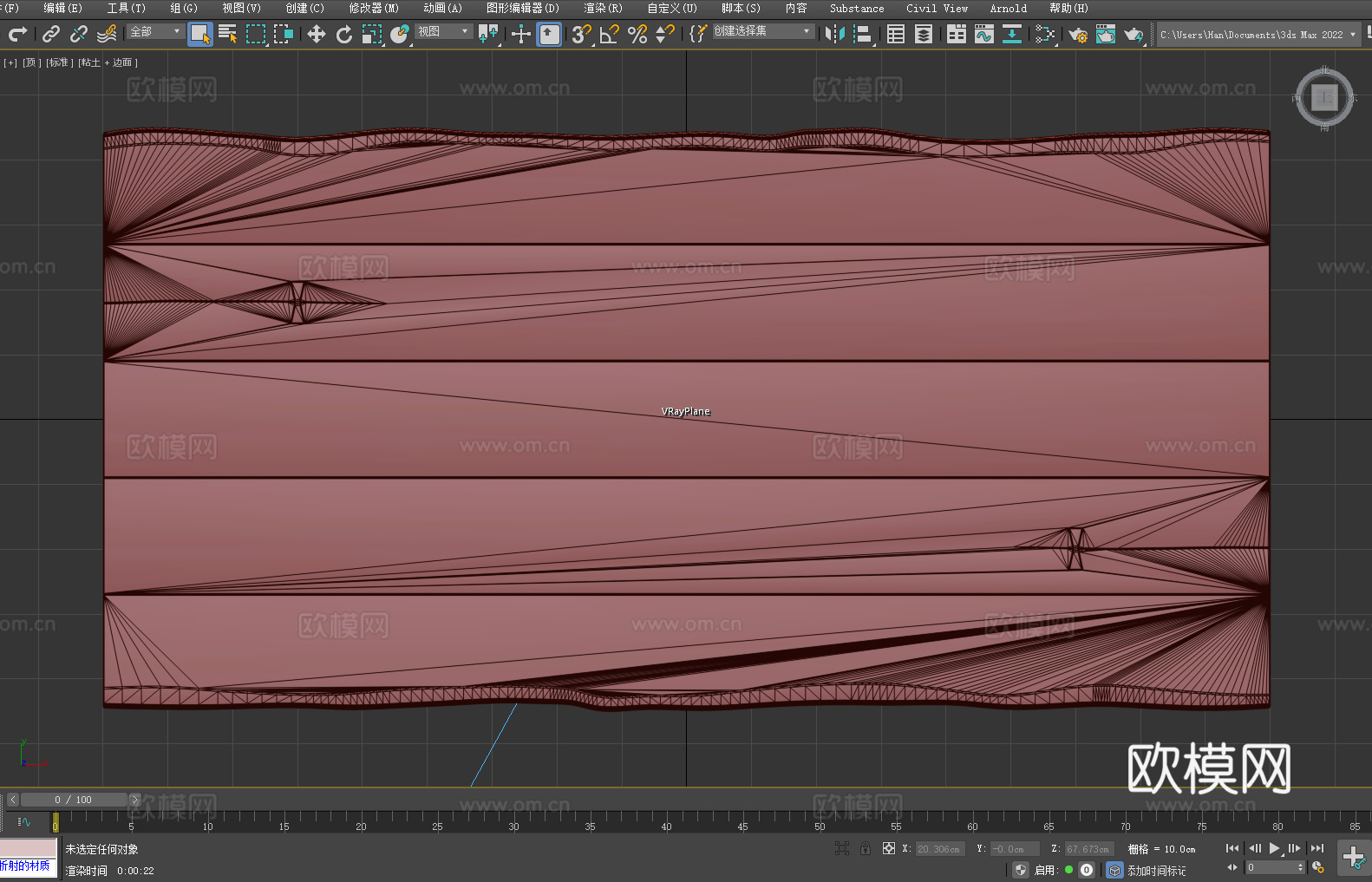Click the Mirror tool icon
1372x882 pixels.
coord(835,34)
